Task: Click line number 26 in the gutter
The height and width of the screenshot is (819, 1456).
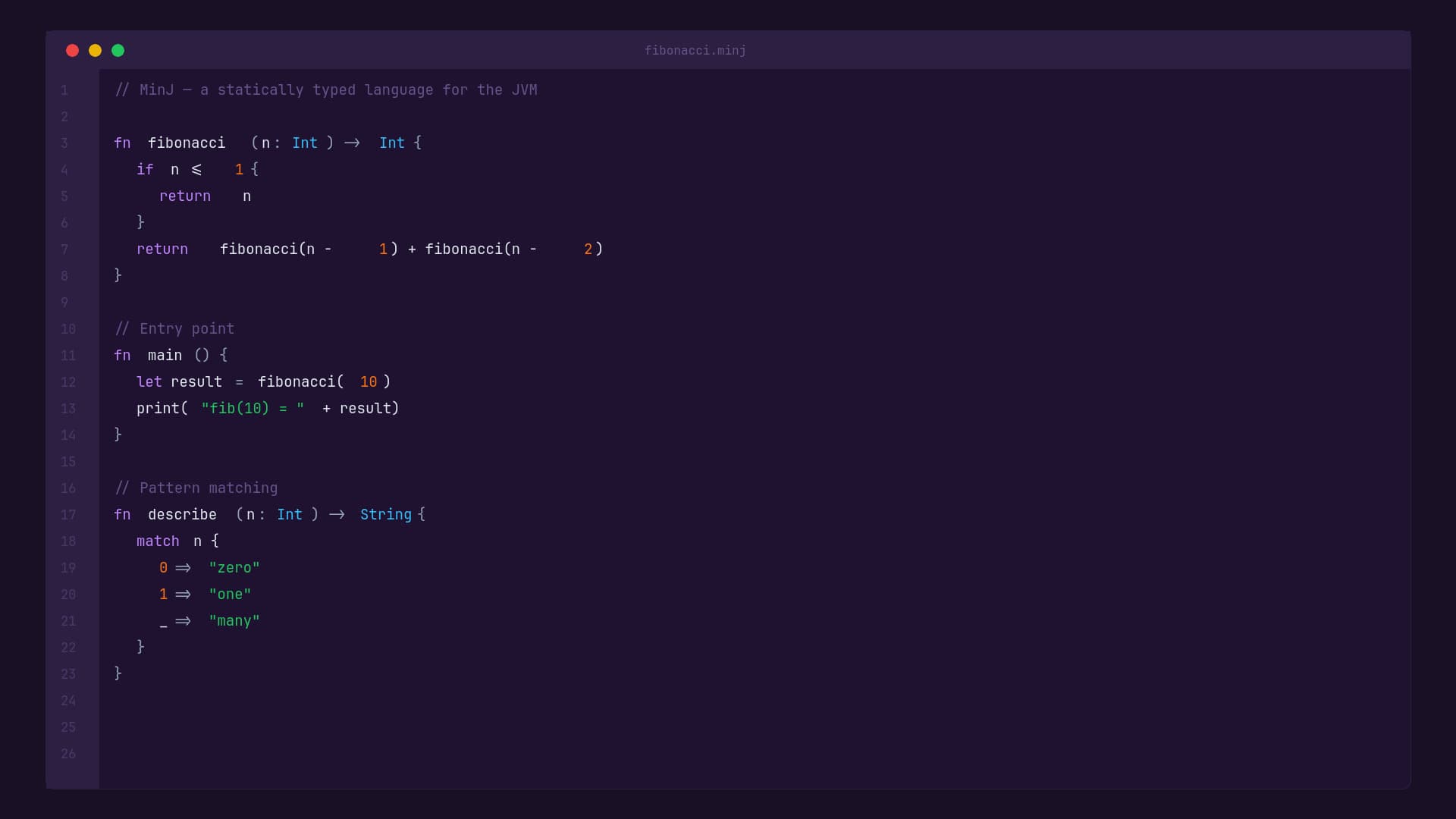Action: point(68,753)
